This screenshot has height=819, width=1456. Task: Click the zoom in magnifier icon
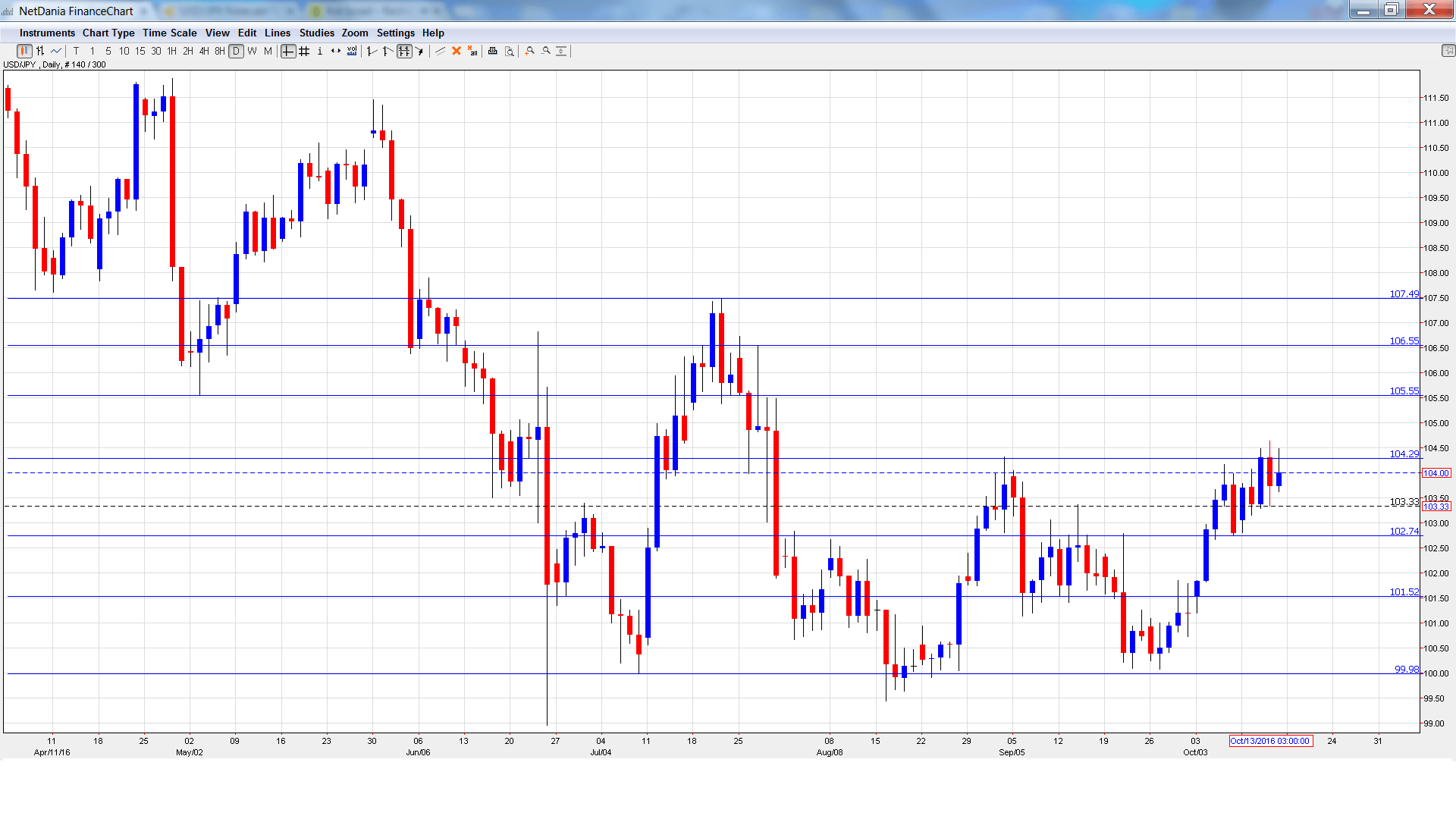coord(530,51)
